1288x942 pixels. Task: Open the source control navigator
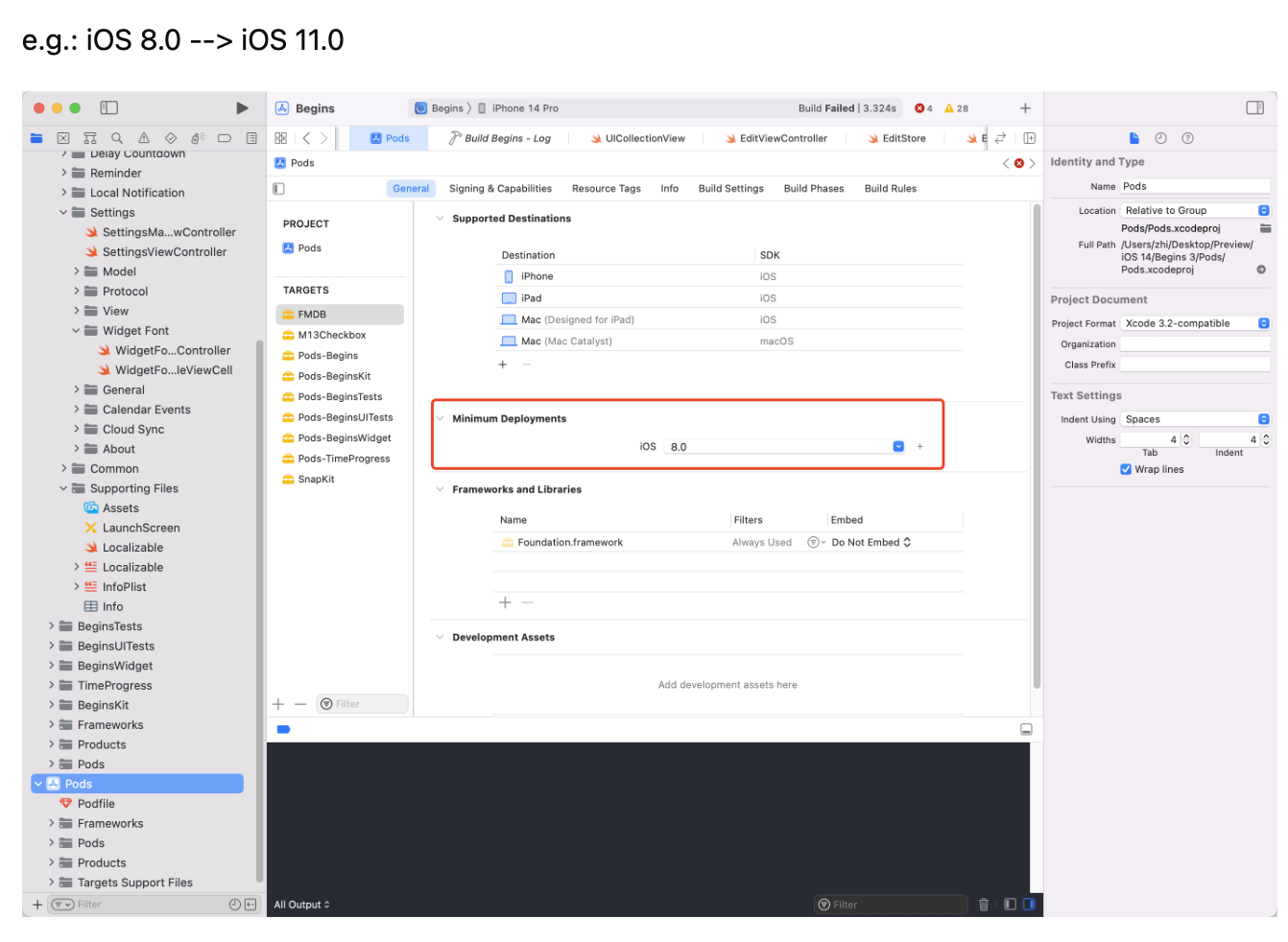point(63,138)
